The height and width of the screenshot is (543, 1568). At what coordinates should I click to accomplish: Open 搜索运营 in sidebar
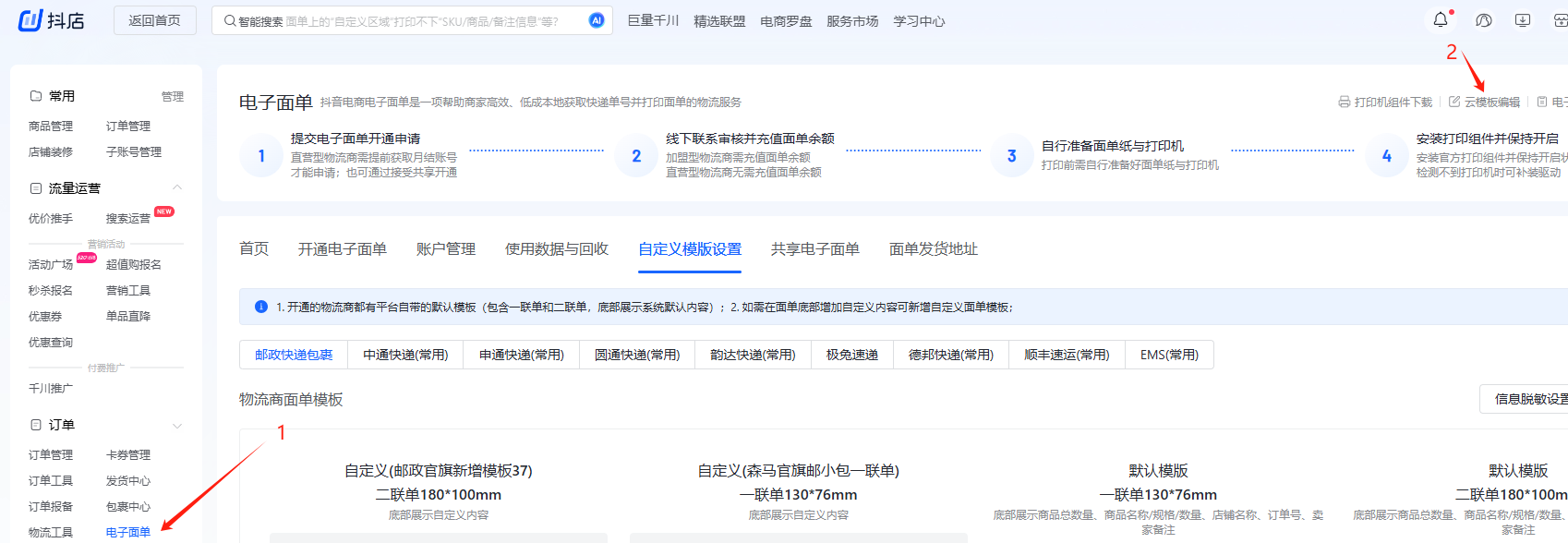[128, 218]
